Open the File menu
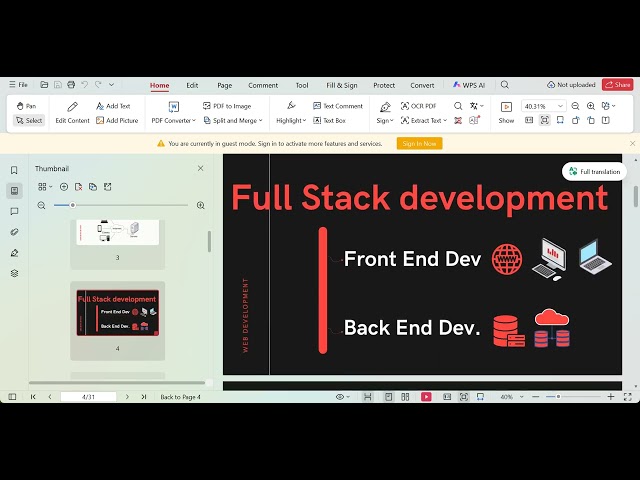Viewport: 640px width, 480px height. click(19, 84)
